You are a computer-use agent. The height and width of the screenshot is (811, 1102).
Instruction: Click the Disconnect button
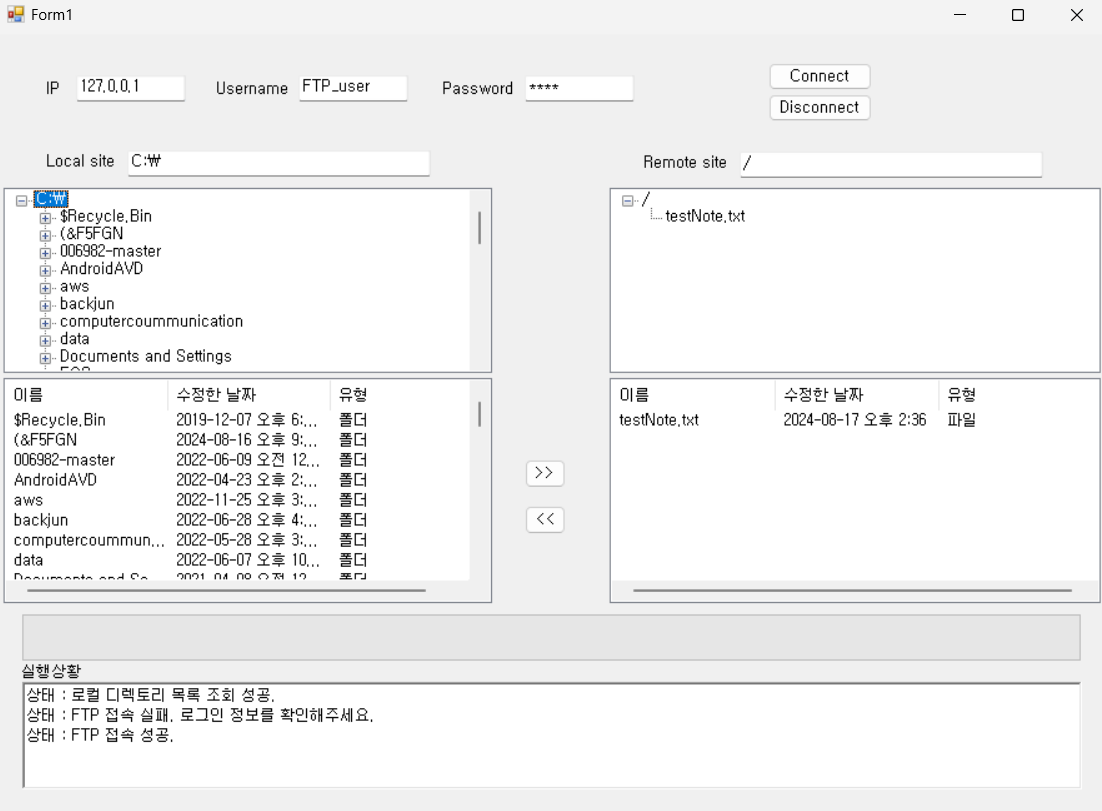click(x=819, y=107)
